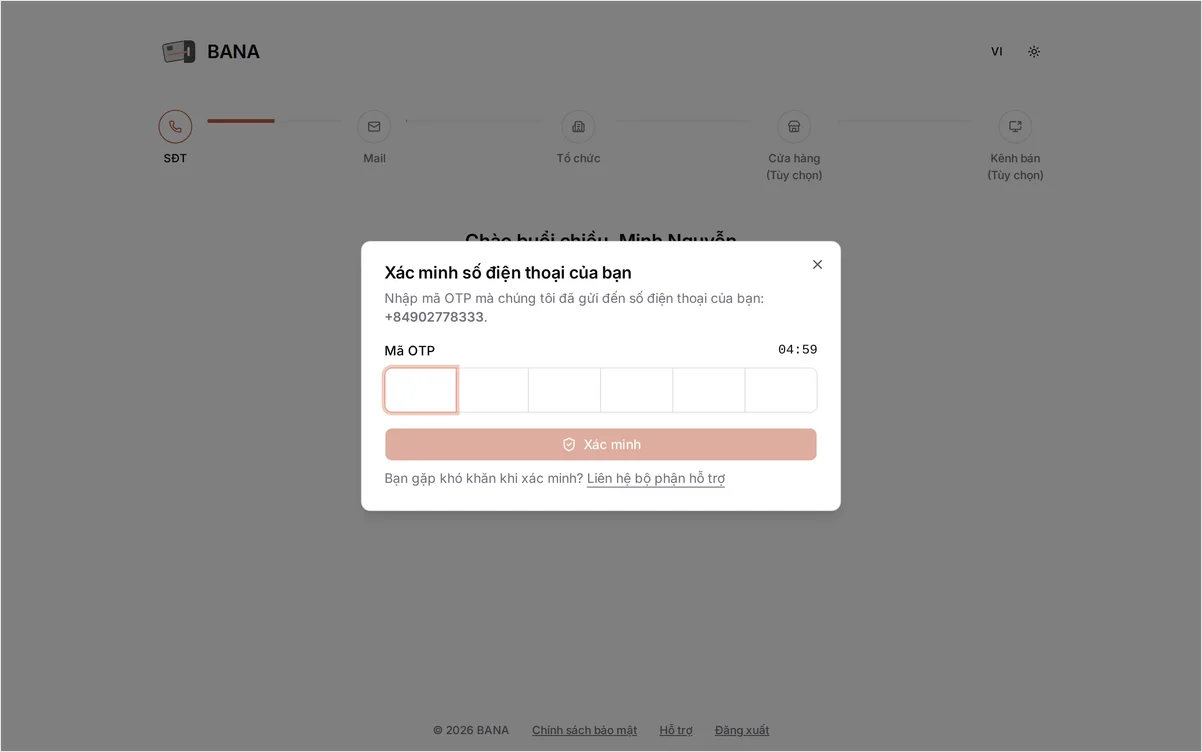Click the 04:59 countdown timer

798,350
